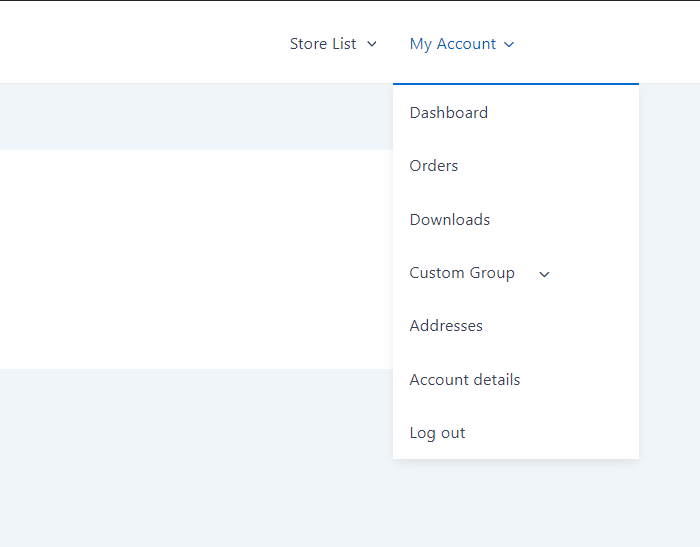Image resolution: width=700 pixels, height=547 pixels.
Task: Click blank space right of Custom Group chevron
Action: (x=594, y=273)
